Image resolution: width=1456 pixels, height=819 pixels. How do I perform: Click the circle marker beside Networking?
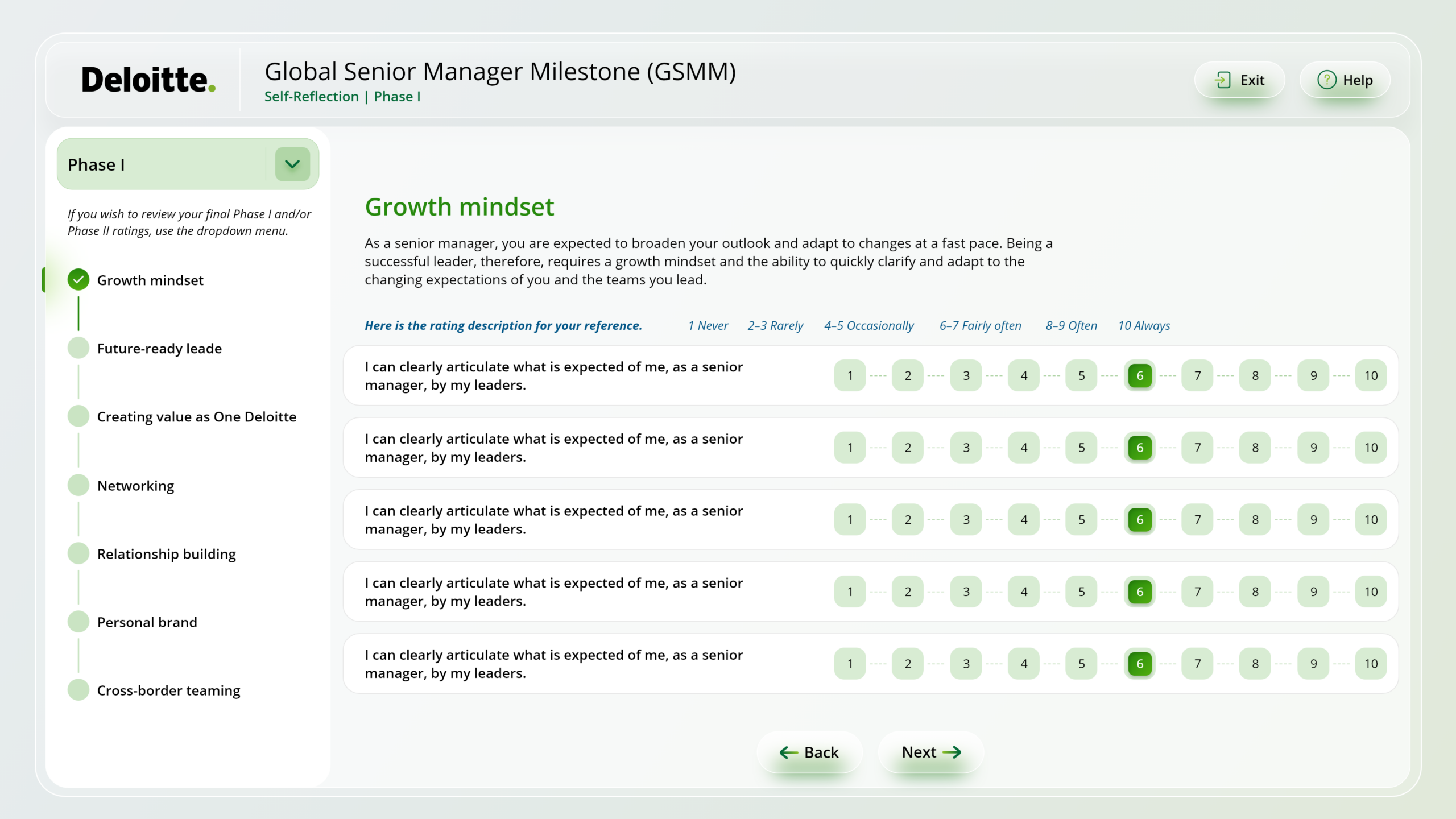click(x=78, y=485)
